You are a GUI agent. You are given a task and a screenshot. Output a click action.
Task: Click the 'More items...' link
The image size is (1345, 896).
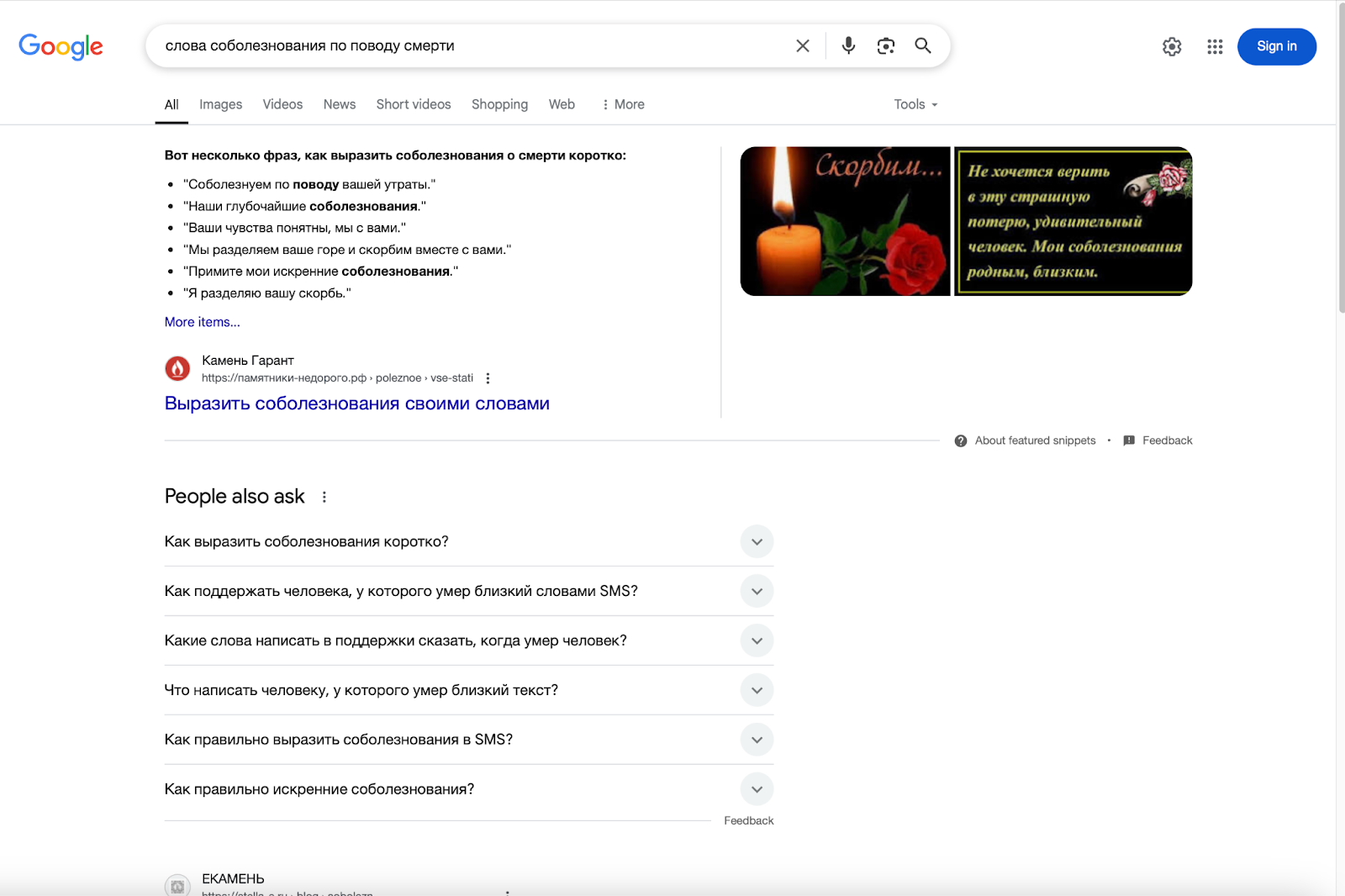pos(201,322)
